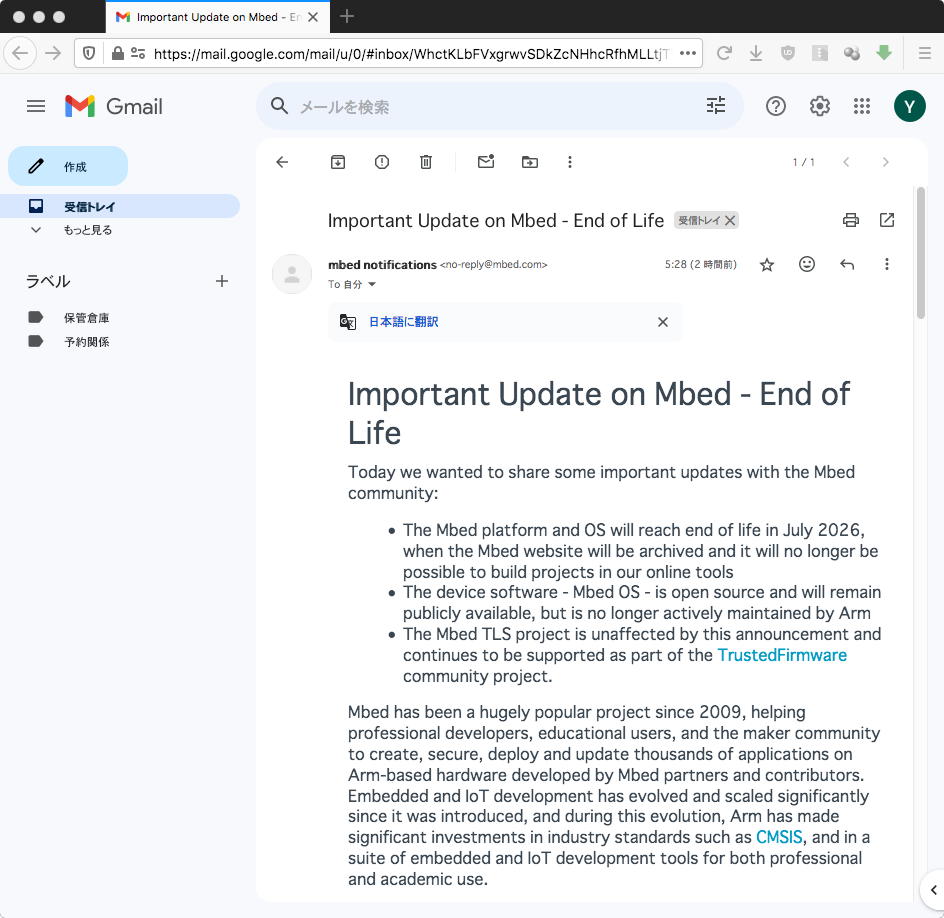Print the entire email

pyautogui.click(x=851, y=220)
